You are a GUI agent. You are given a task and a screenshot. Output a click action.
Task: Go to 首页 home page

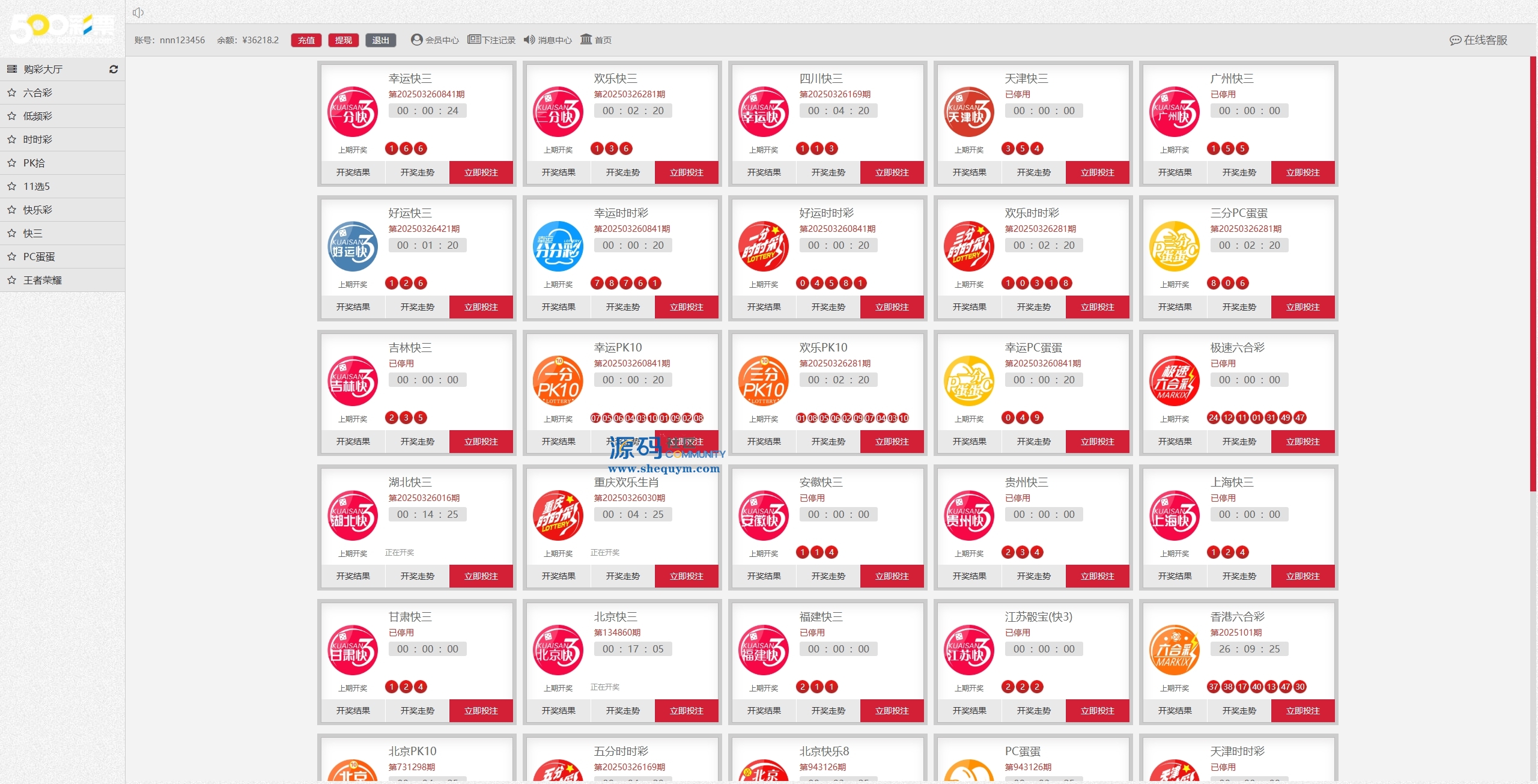coord(596,40)
